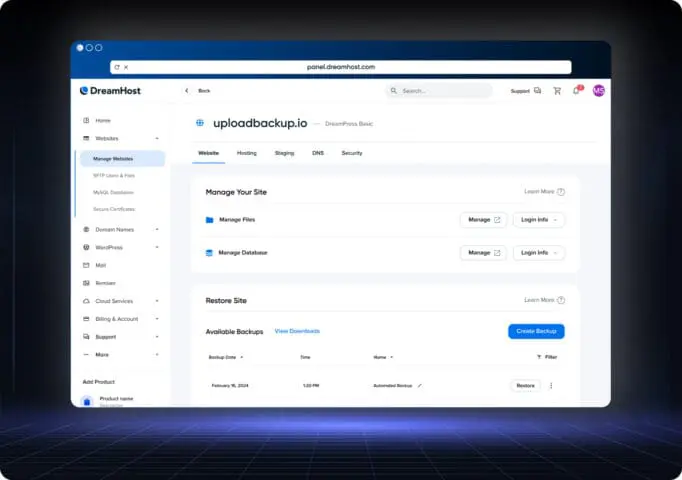Switch to the Security tab
Screen dimensions: 682x480
pyautogui.click(x=352, y=153)
